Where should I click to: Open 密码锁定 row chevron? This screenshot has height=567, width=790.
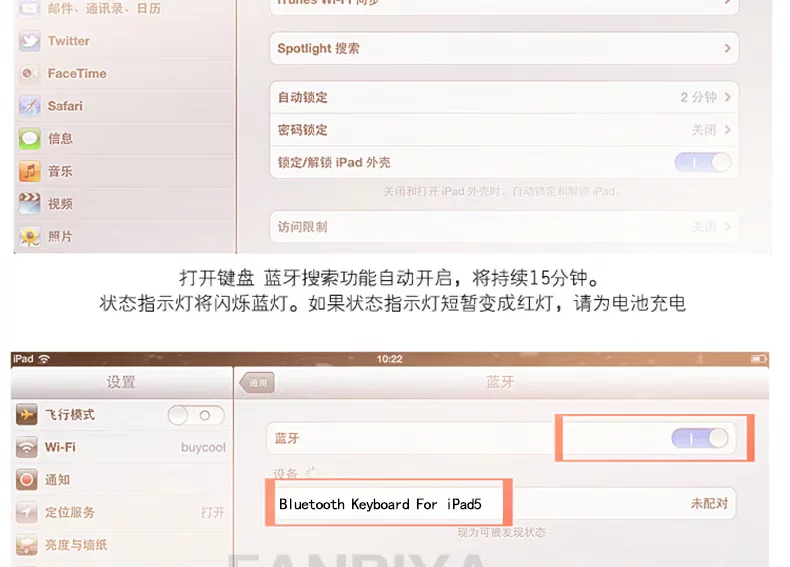tap(727, 130)
